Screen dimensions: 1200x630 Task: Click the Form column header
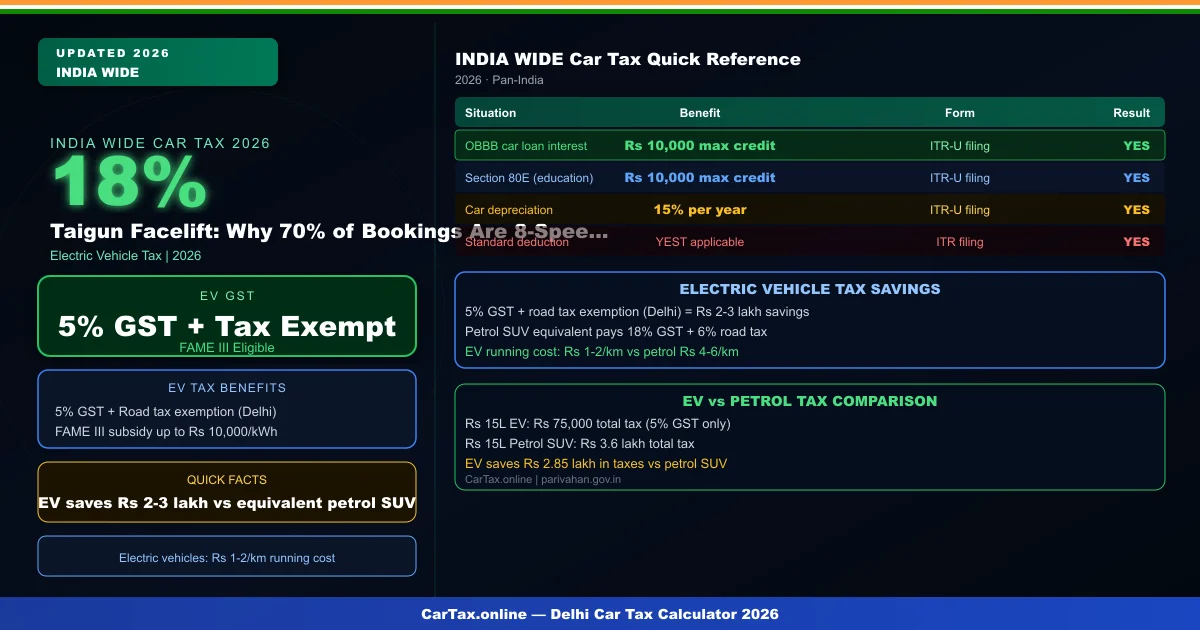[x=960, y=113]
